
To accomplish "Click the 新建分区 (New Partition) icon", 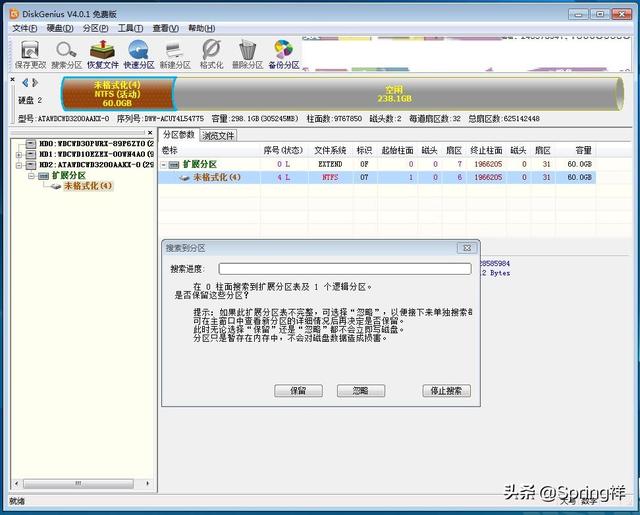I will tap(176, 54).
